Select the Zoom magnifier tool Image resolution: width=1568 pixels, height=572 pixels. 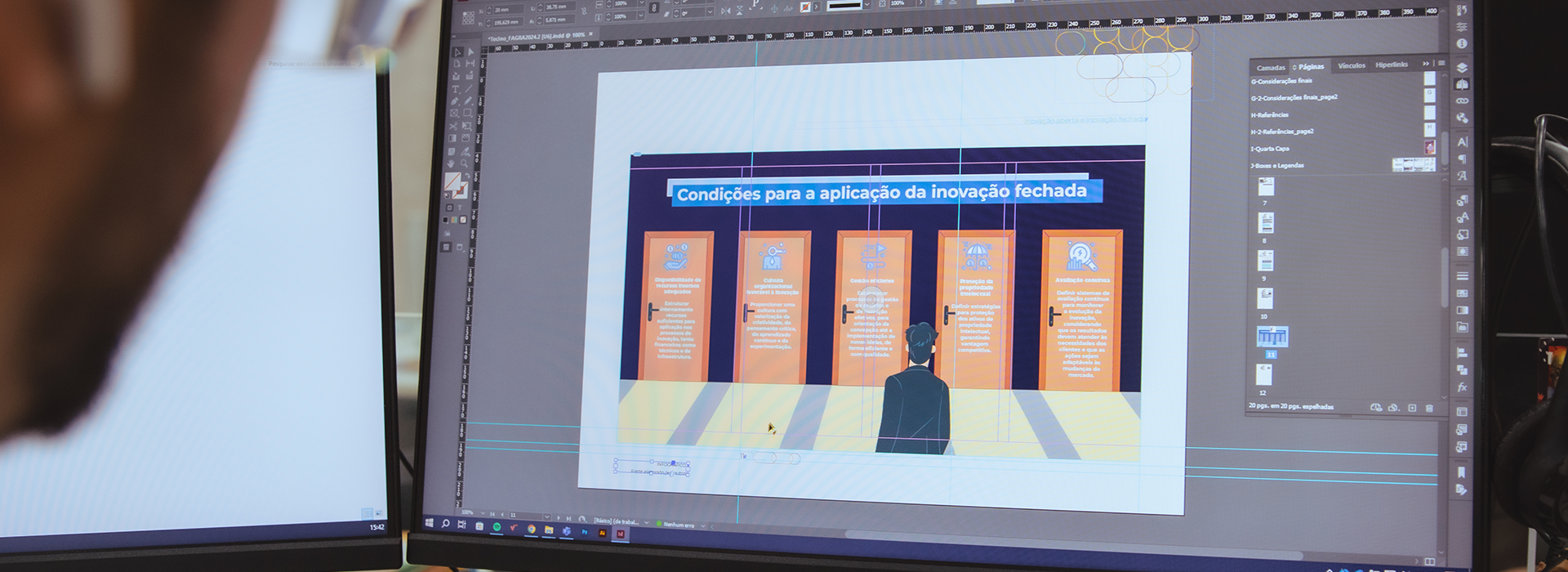tap(464, 163)
